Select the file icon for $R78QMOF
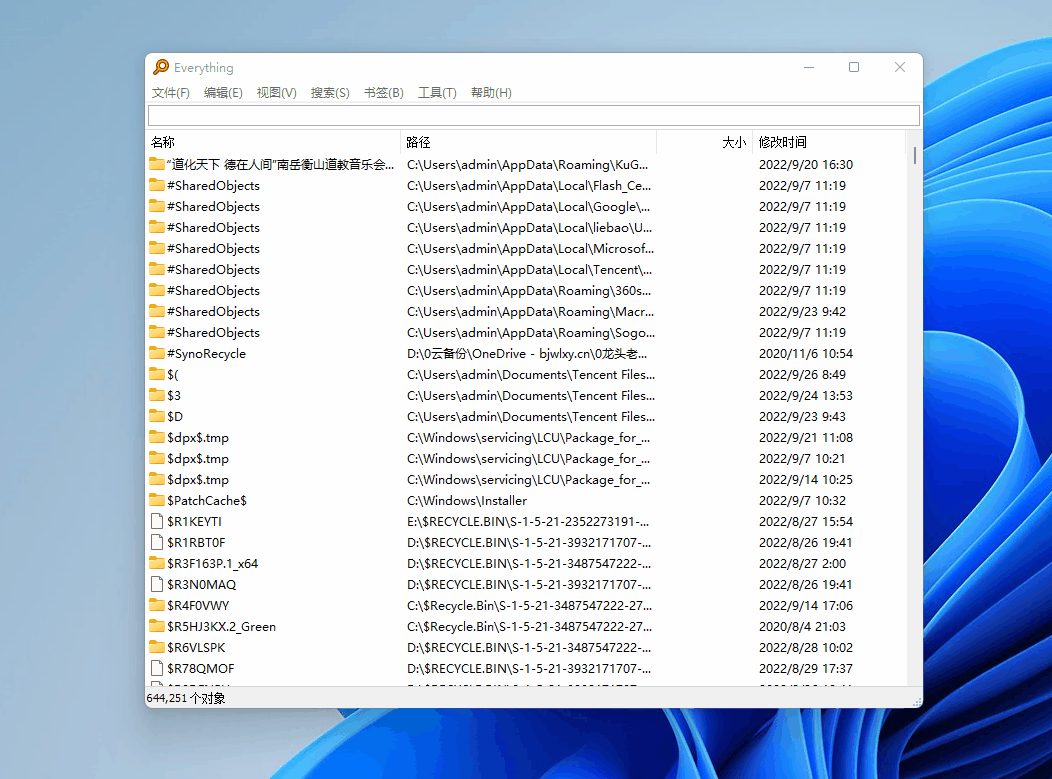This screenshot has height=779, width=1052. [x=157, y=668]
